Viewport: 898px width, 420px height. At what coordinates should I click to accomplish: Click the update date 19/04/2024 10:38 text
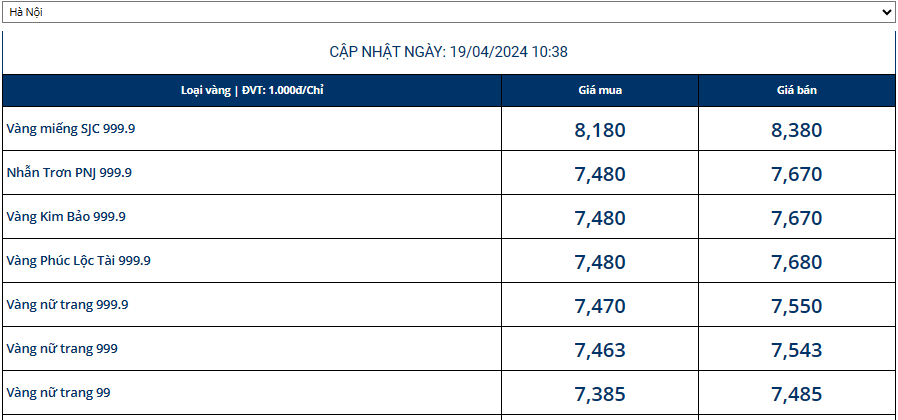tap(449, 52)
